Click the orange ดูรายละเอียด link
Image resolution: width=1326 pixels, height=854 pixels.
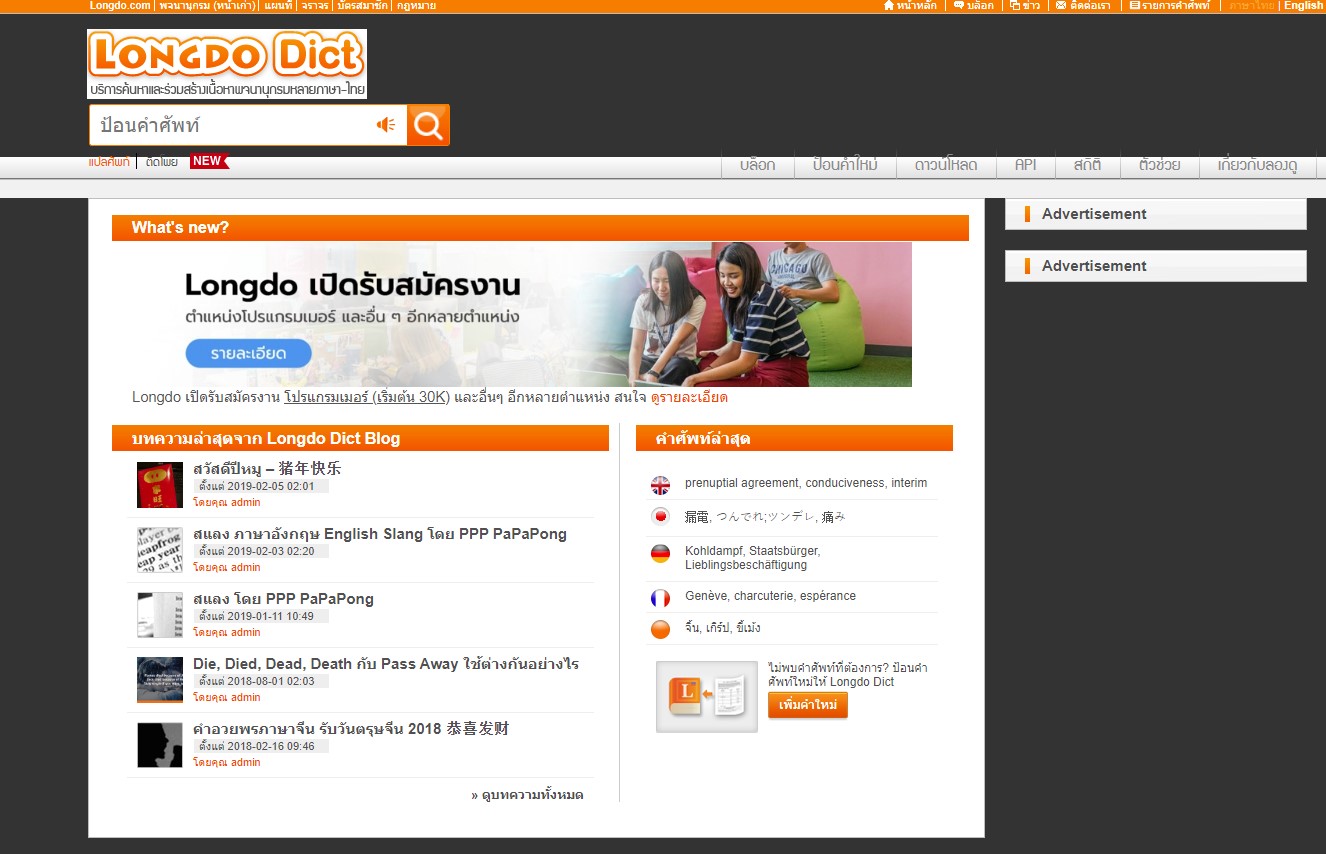click(689, 397)
